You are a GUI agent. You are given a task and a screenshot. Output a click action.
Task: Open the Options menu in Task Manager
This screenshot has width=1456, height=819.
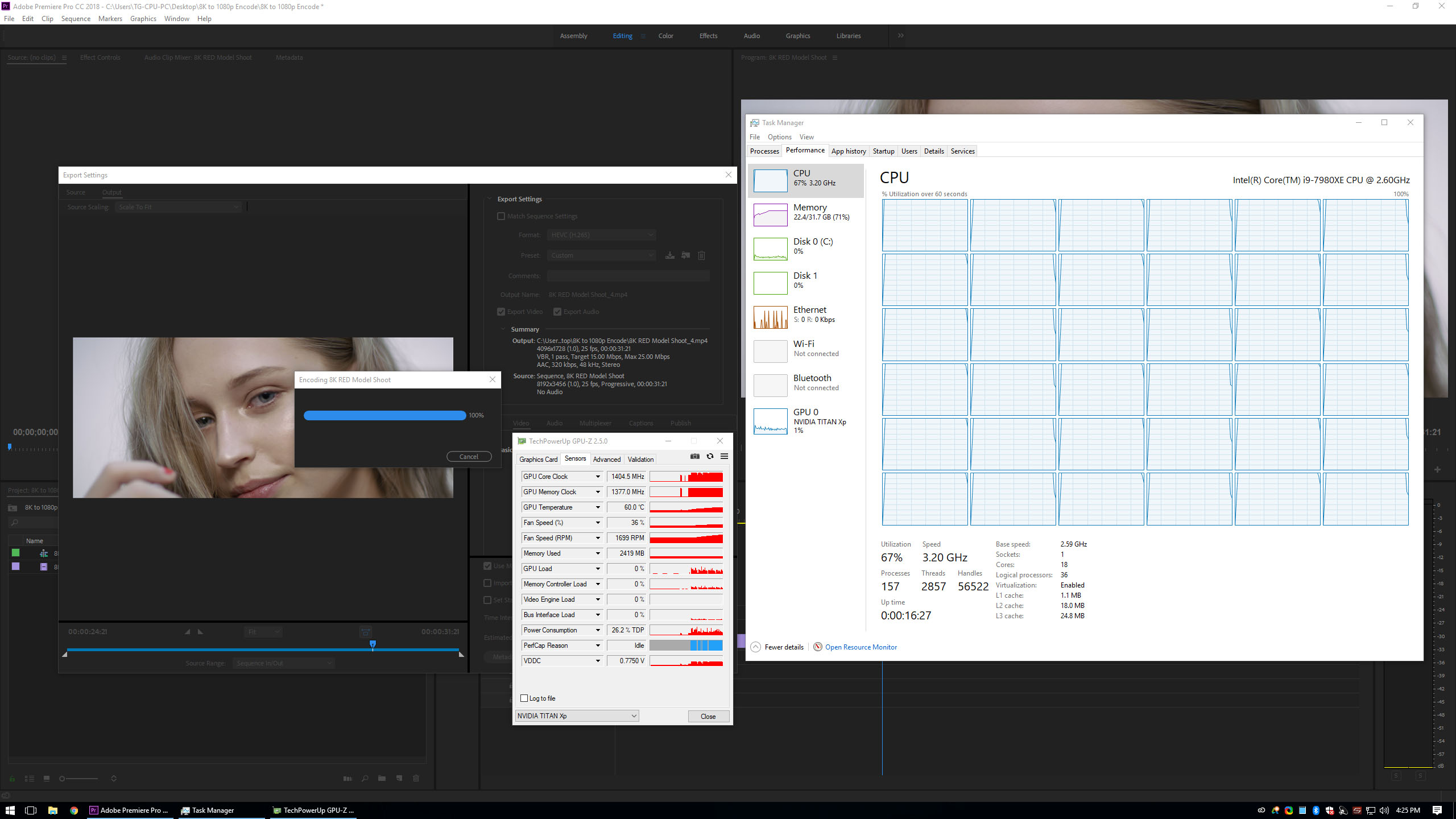click(x=779, y=137)
